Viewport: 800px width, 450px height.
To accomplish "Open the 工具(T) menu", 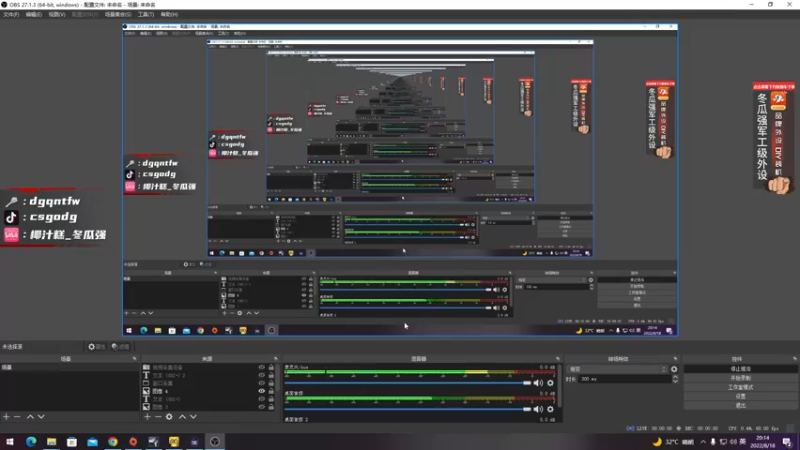I will point(146,14).
